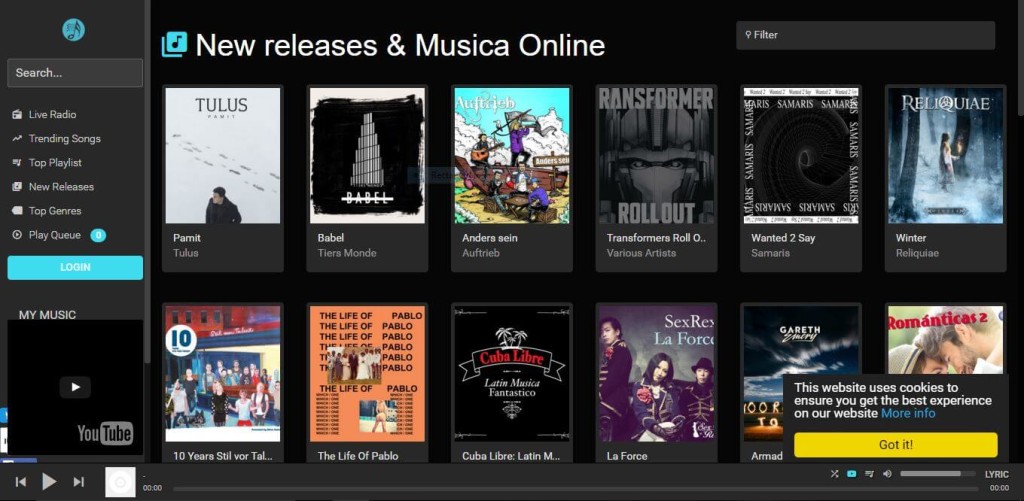This screenshot has width=1024, height=501.
Task: Click the artist name Auftrieb
Action: [481, 253]
